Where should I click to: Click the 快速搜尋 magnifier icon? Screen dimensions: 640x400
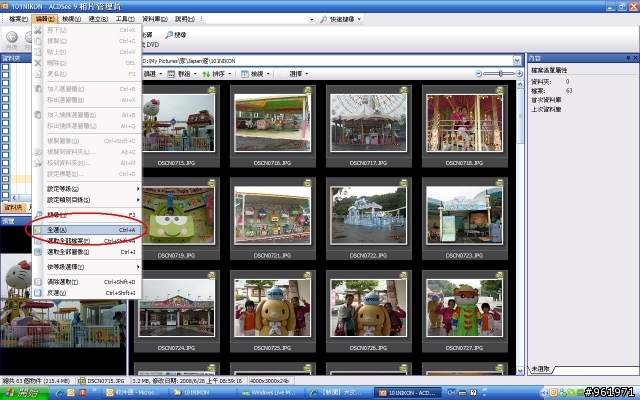tap(323, 19)
